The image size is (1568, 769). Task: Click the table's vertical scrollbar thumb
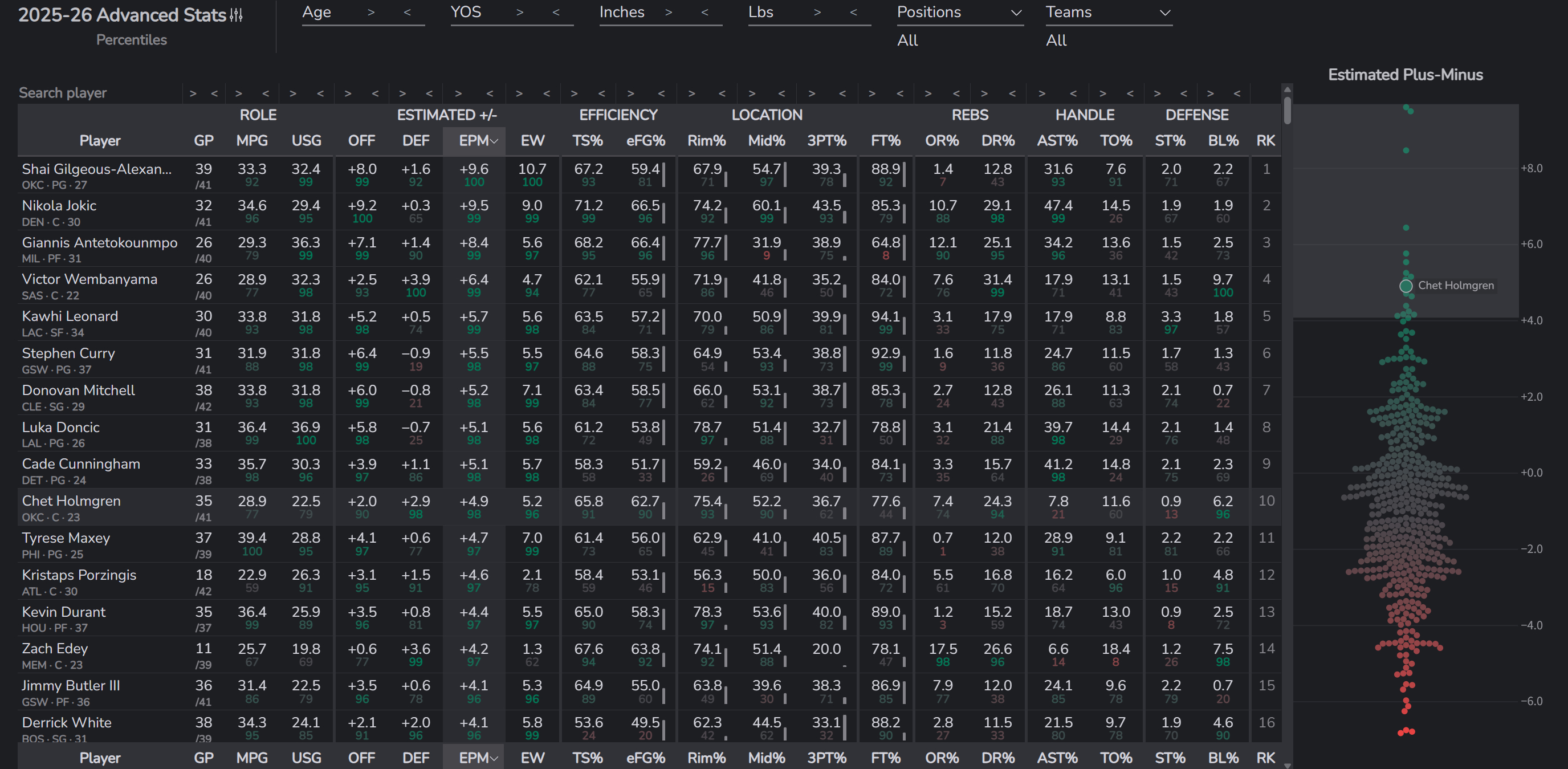point(1287,109)
